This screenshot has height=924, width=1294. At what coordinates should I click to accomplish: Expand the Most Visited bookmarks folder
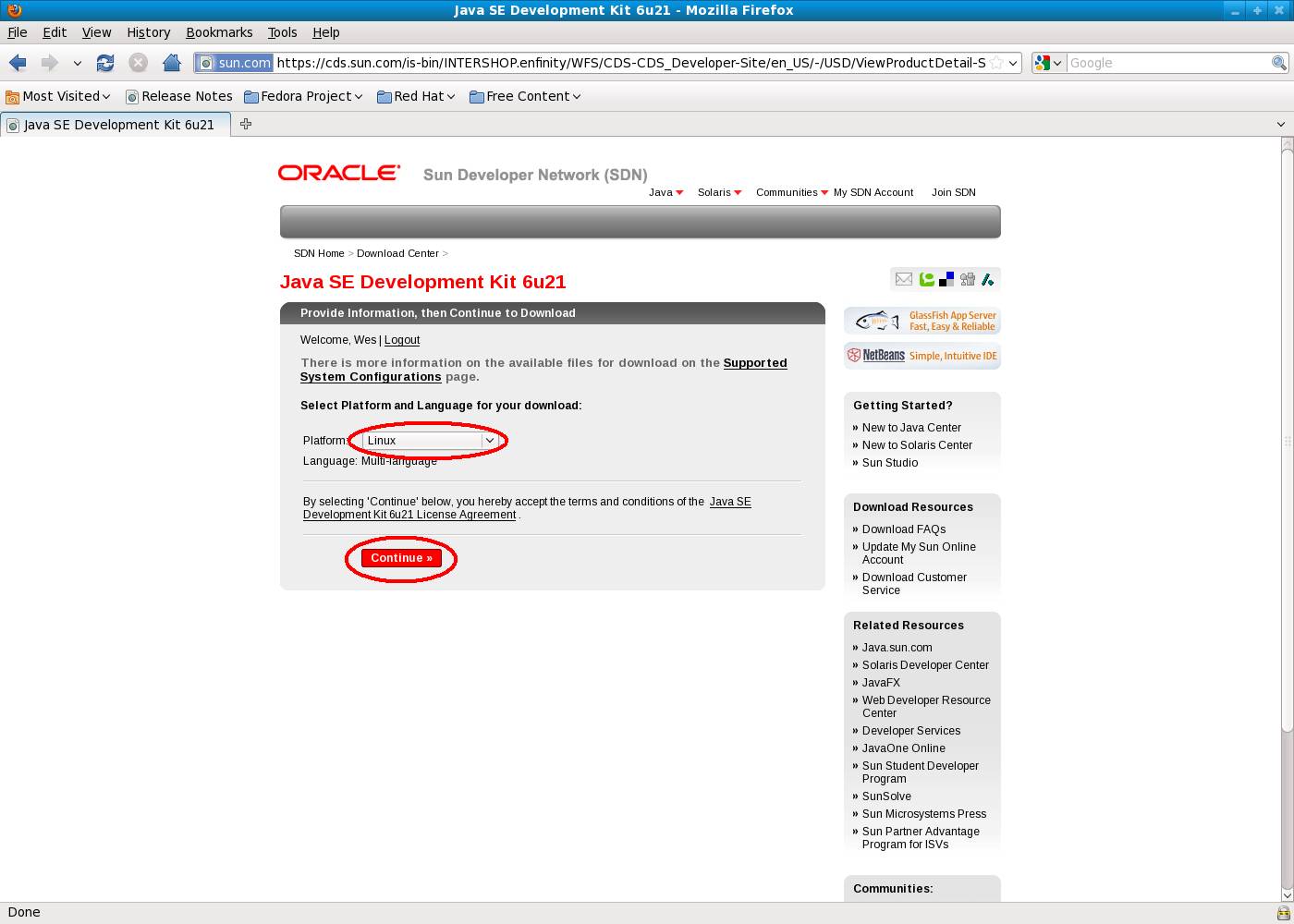click(x=57, y=96)
